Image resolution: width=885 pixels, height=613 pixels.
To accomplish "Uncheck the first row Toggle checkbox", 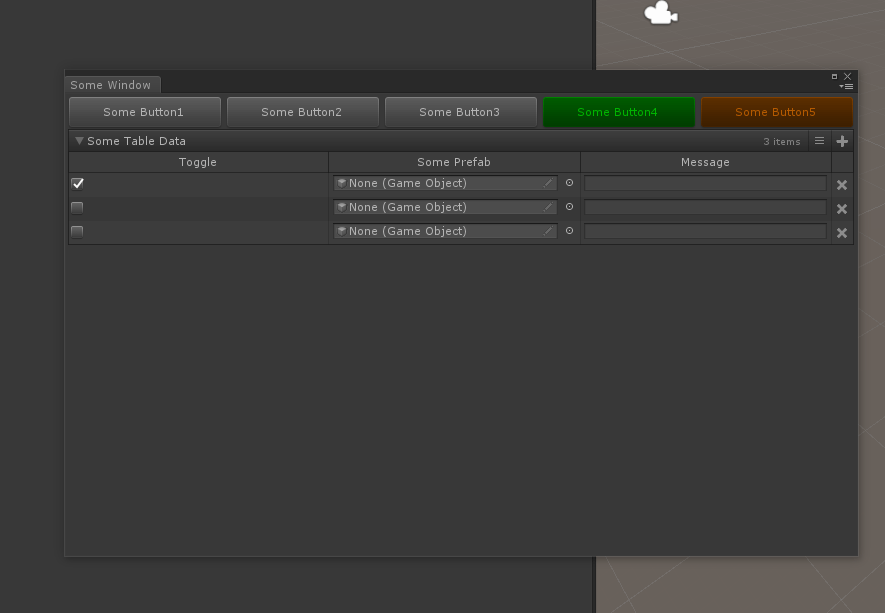I will tap(77, 183).
